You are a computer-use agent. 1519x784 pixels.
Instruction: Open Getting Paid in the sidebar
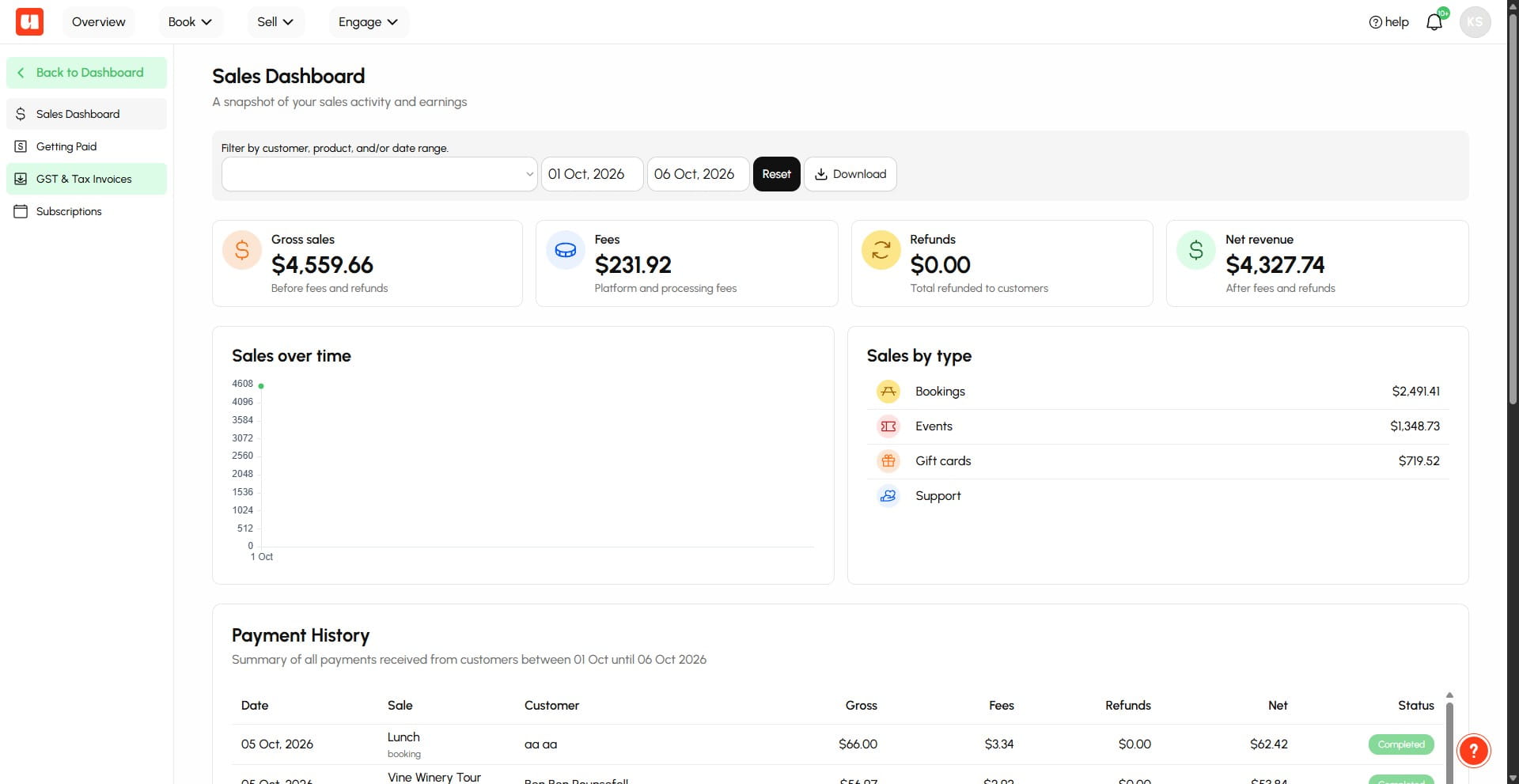tap(86, 146)
